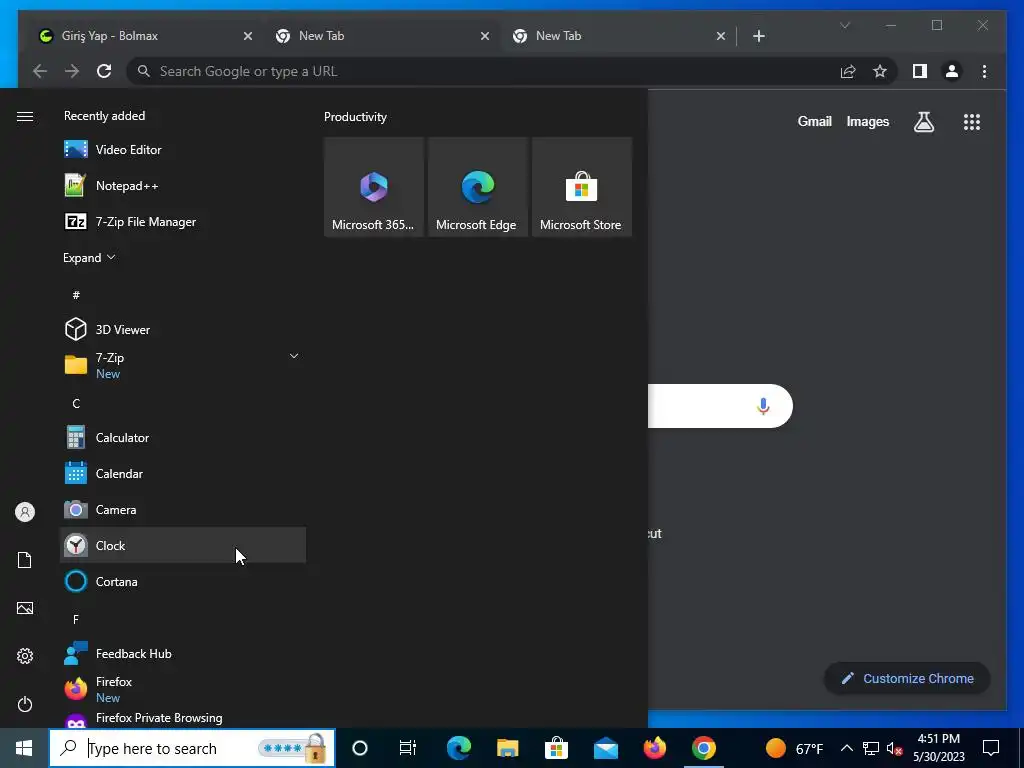
Task: Open Search Labs flask icon
Action: 923,121
